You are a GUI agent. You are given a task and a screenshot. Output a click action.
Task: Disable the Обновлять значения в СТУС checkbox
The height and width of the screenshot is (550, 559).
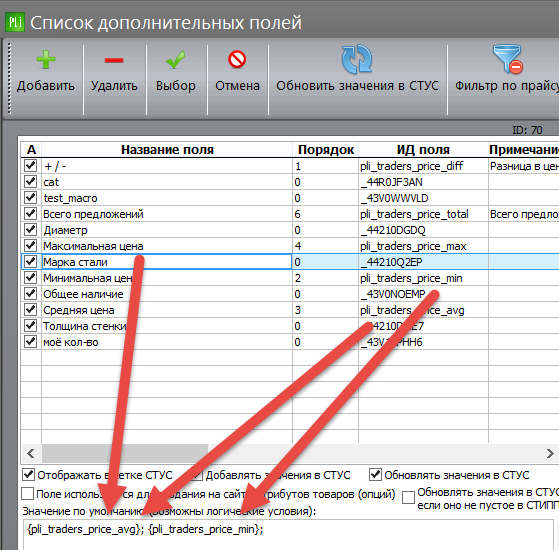[375, 475]
